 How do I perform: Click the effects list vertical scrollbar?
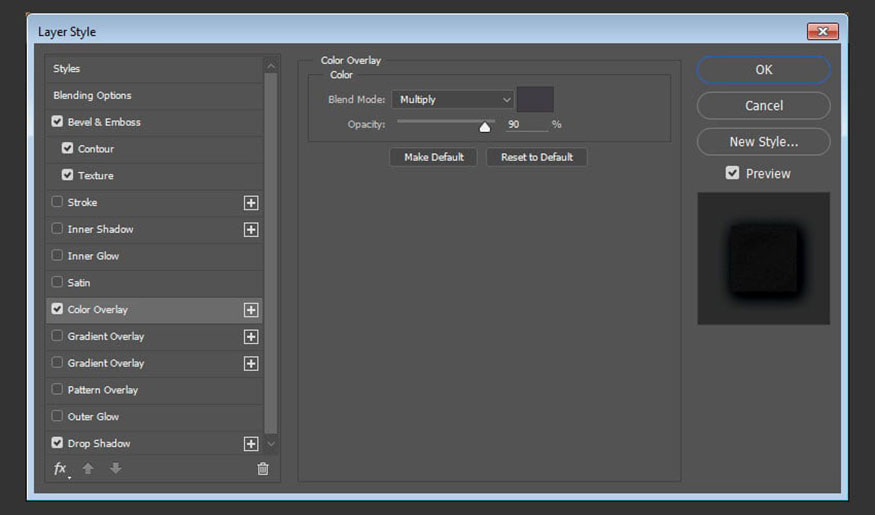pos(271,253)
